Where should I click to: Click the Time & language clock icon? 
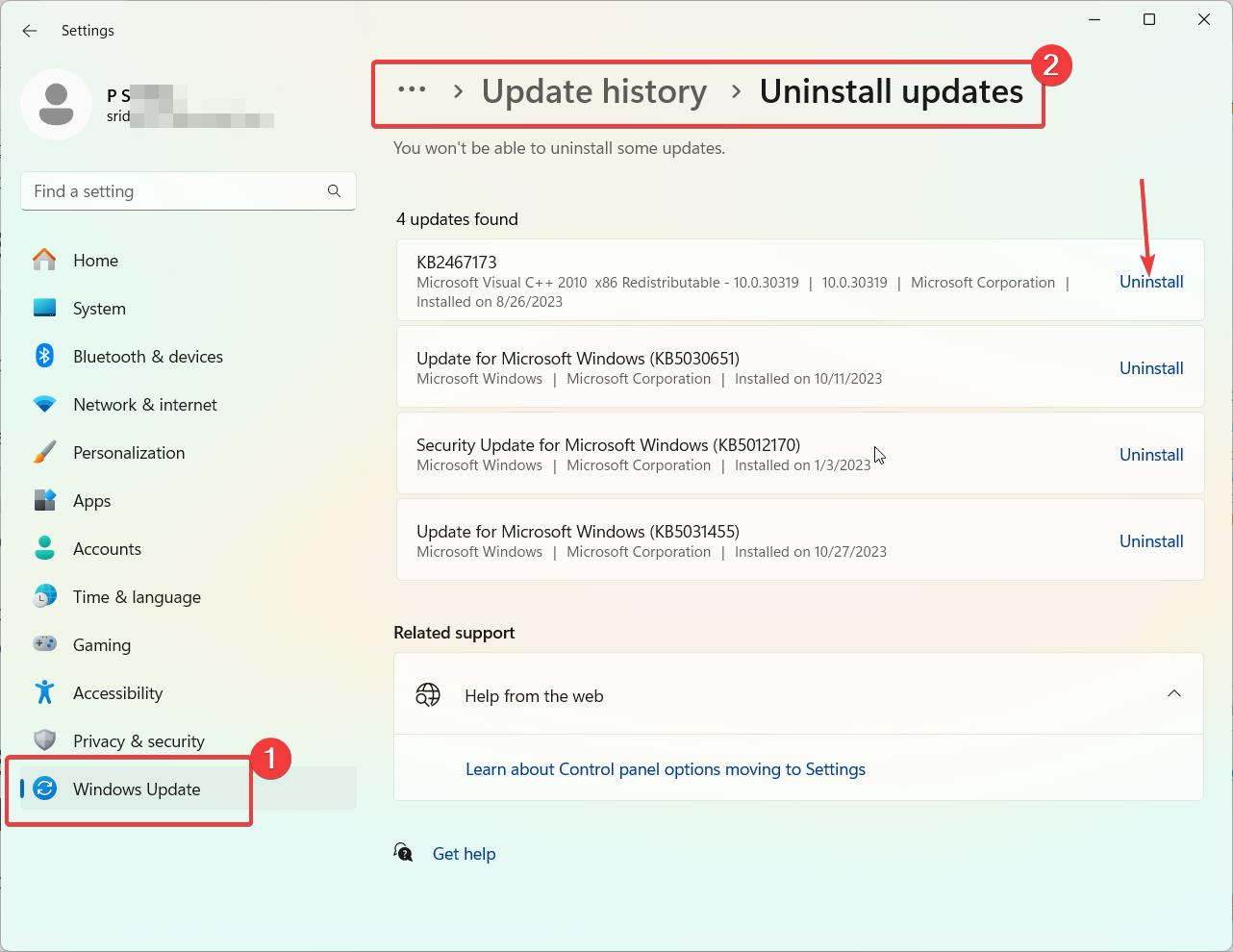(44, 596)
